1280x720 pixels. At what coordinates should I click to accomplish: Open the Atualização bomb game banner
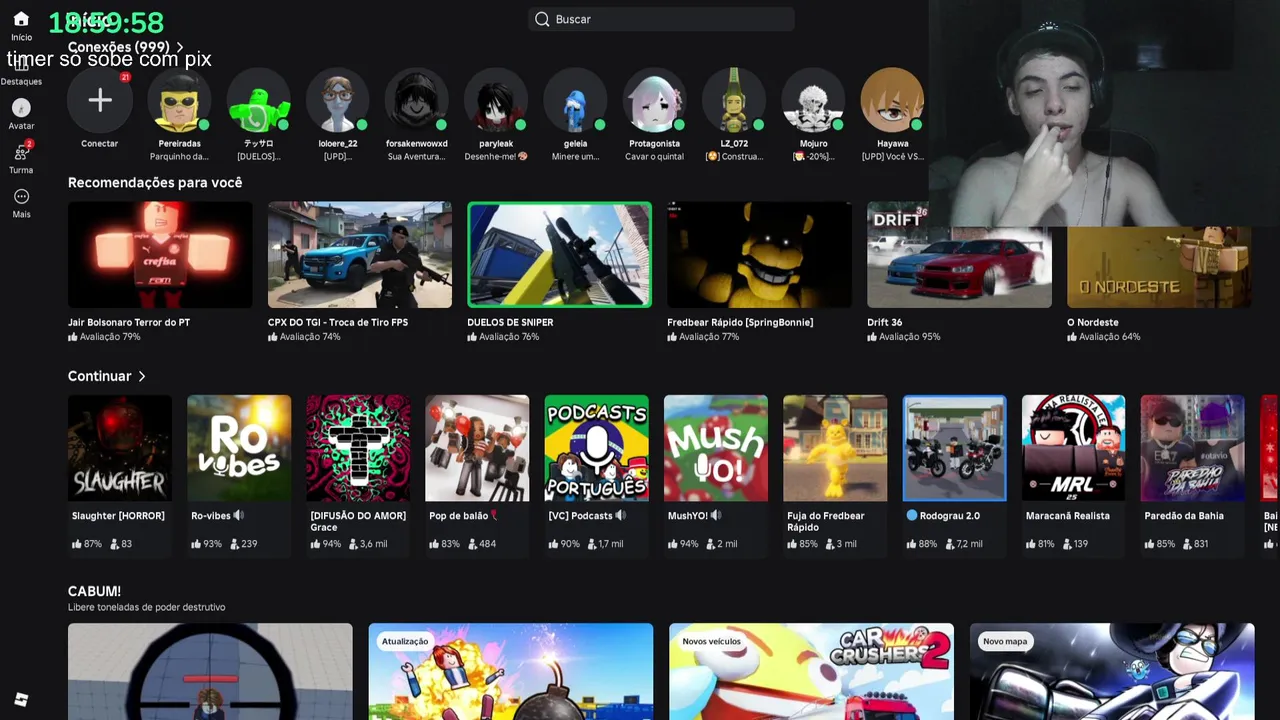point(511,671)
